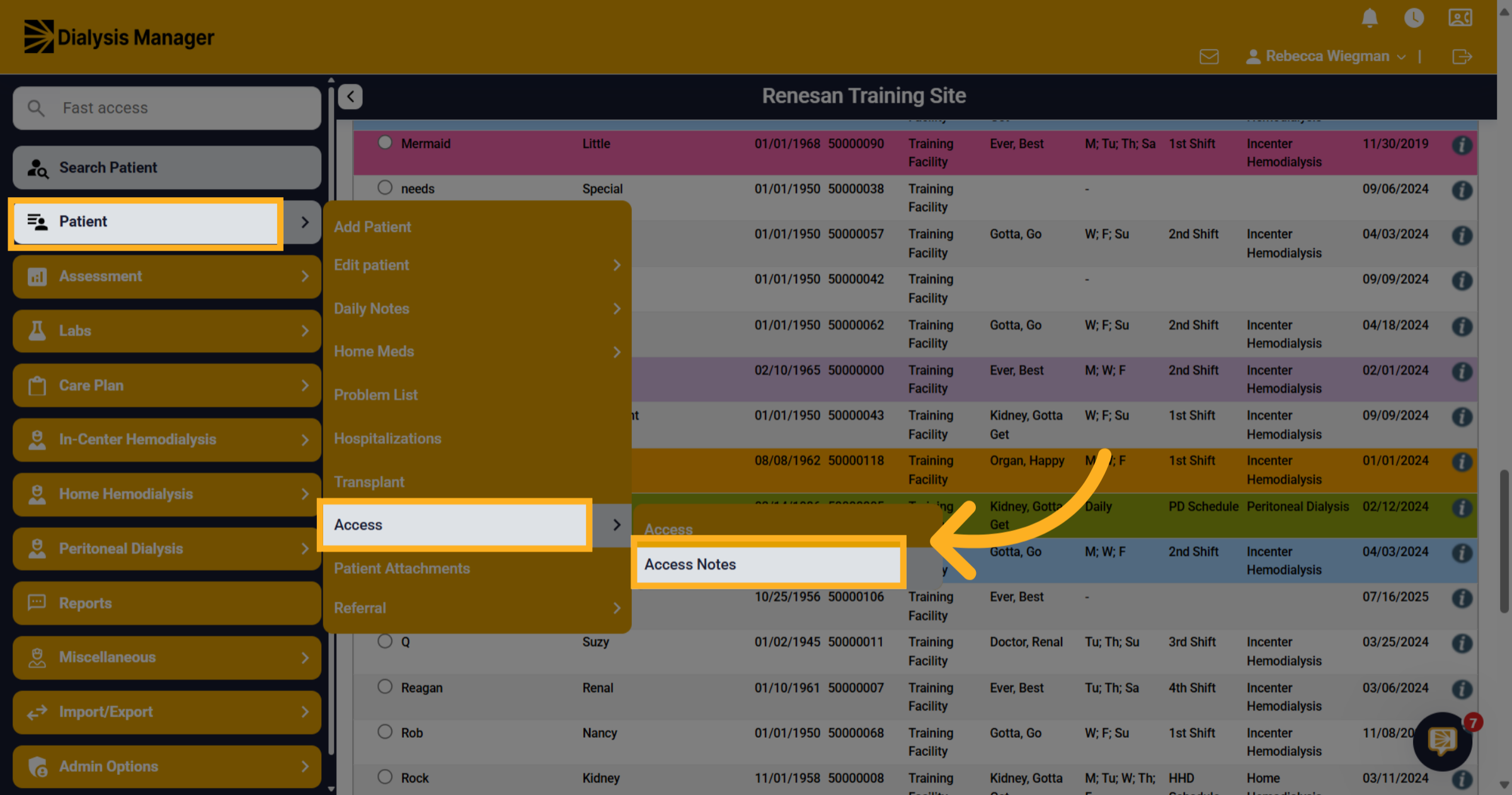
Task: Click the info icon in the 50000043 row
Action: [1462, 417]
